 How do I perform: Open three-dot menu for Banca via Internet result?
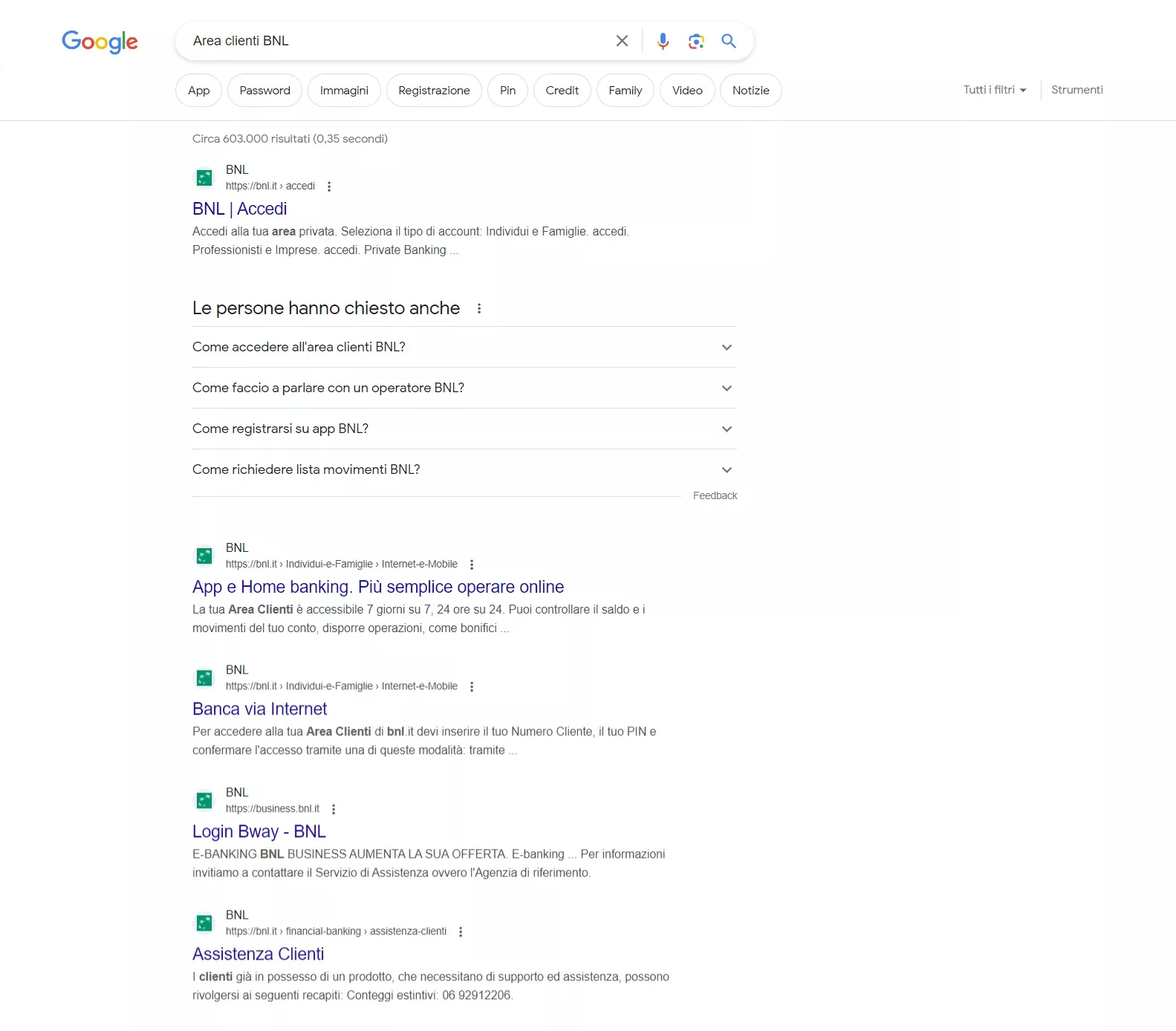472,687
